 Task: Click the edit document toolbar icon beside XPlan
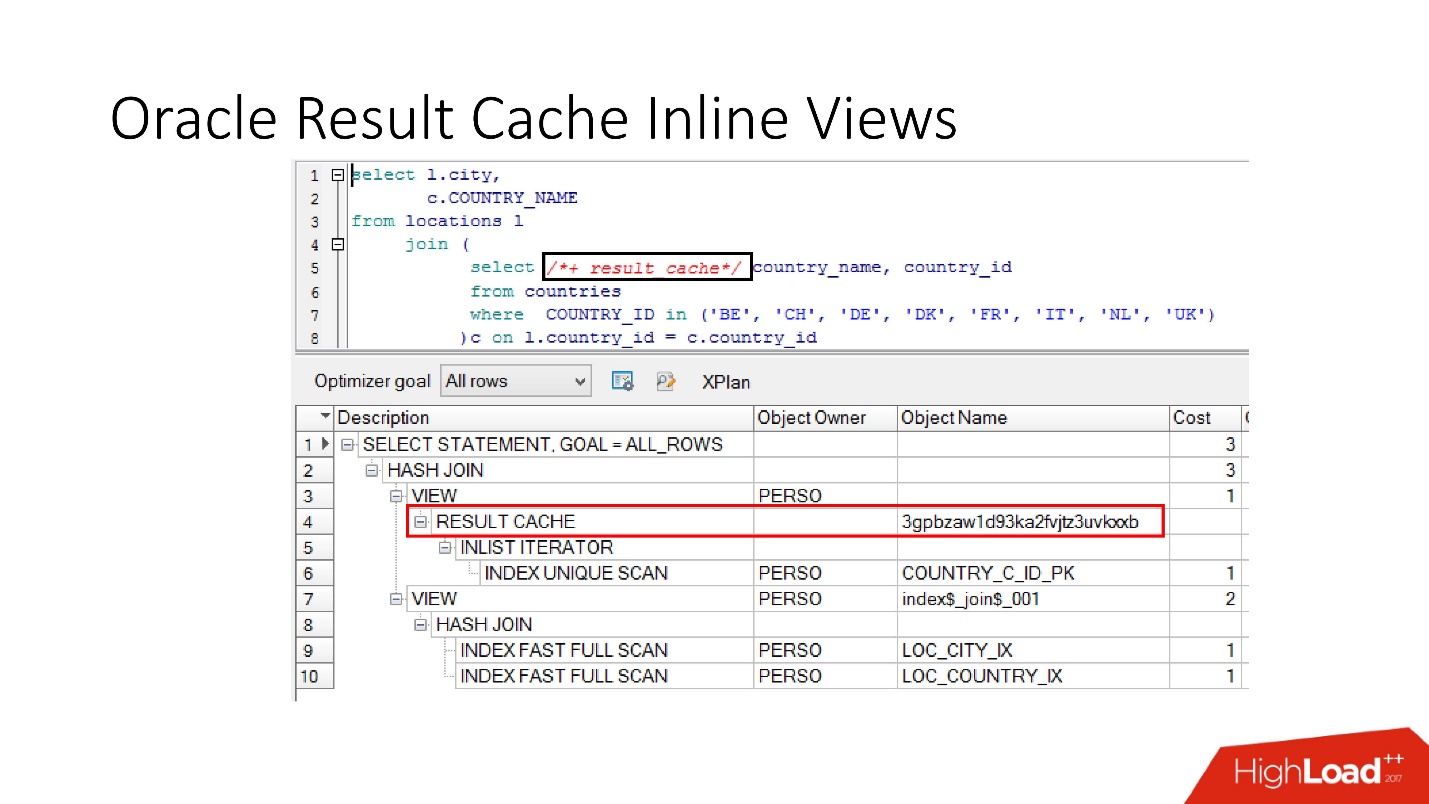click(x=666, y=381)
